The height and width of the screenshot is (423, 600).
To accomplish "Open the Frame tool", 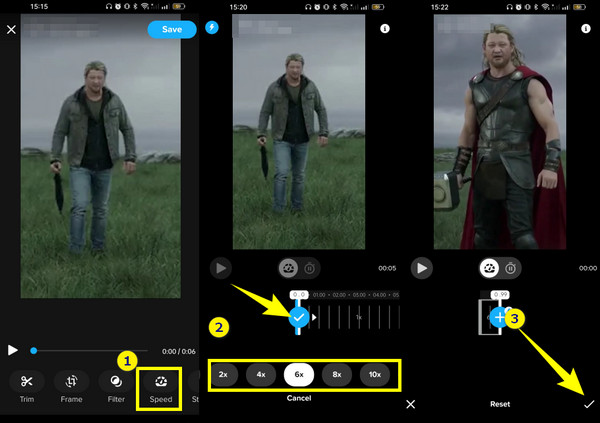I will tap(72, 387).
